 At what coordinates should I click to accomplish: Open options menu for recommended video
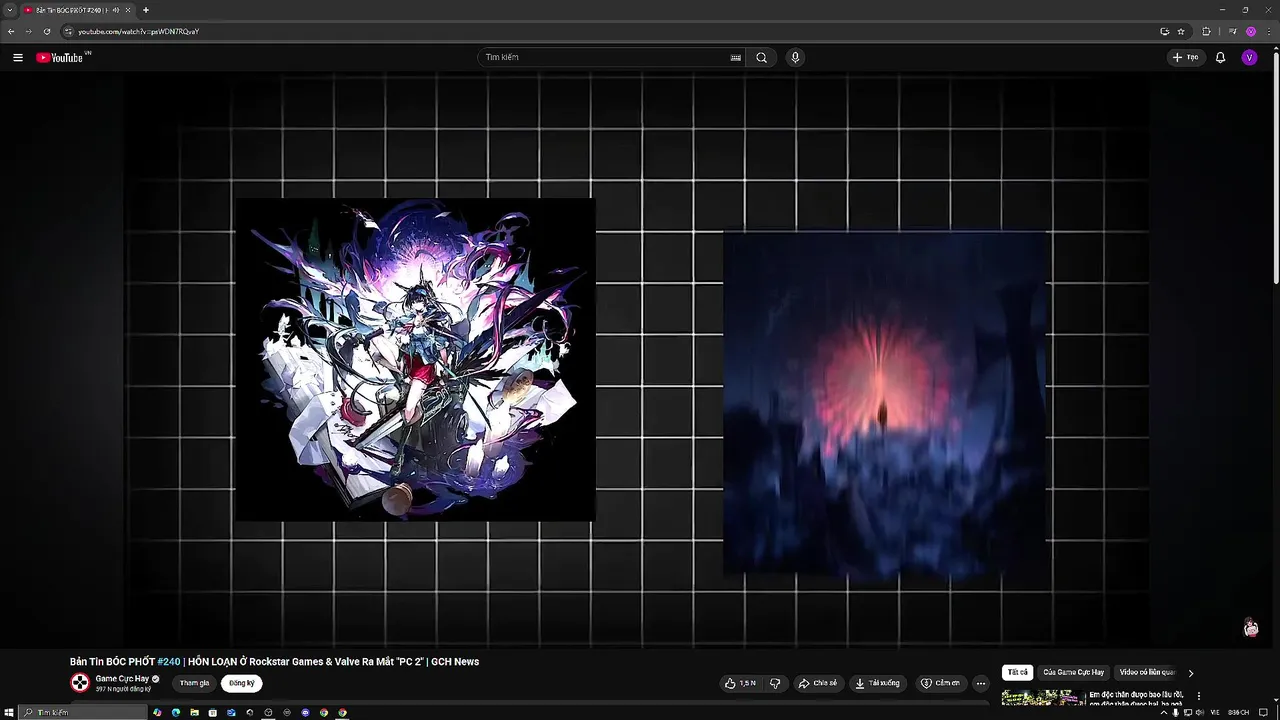(1199, 696)
